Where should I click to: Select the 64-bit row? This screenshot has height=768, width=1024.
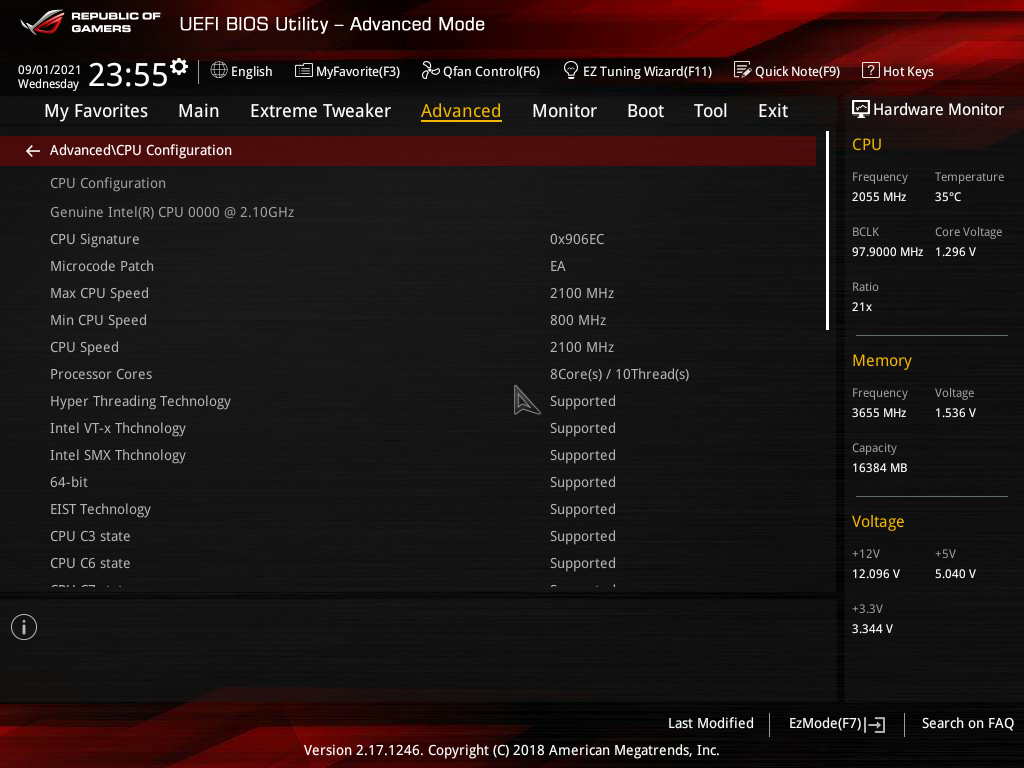408,482
